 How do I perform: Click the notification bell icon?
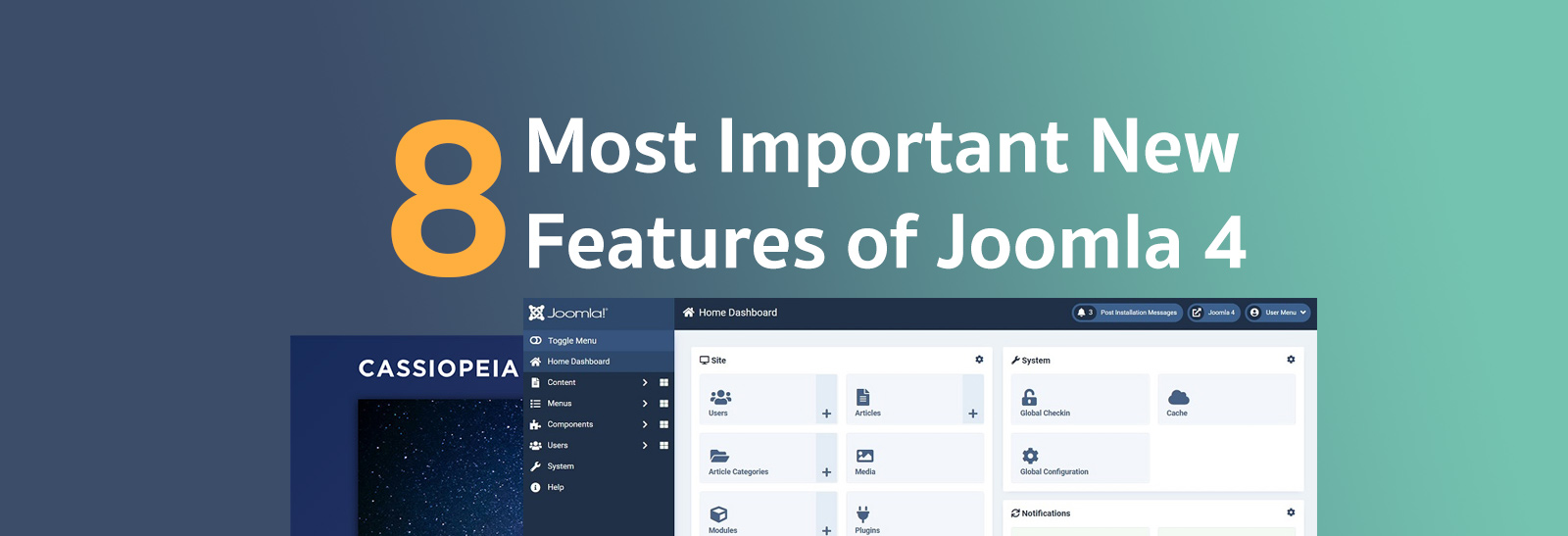(1082, 313)
